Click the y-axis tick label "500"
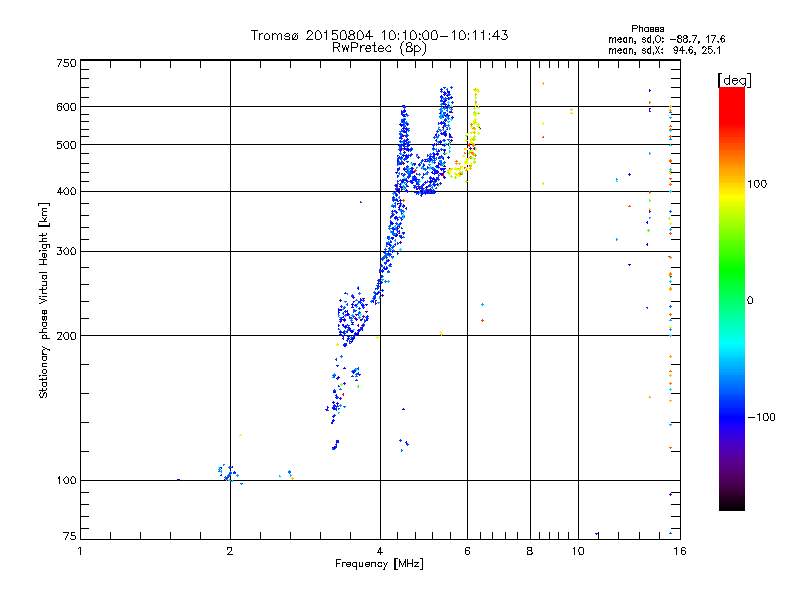 tap(66, 145)
